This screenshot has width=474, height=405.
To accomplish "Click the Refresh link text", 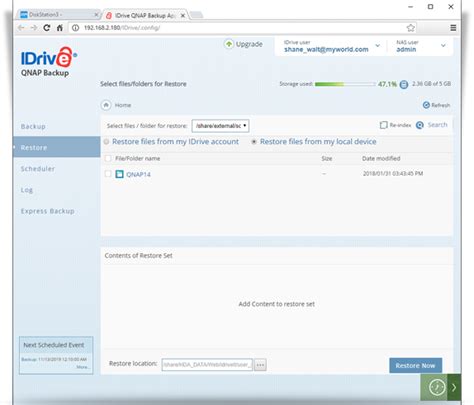I will (x=440, y=105).
